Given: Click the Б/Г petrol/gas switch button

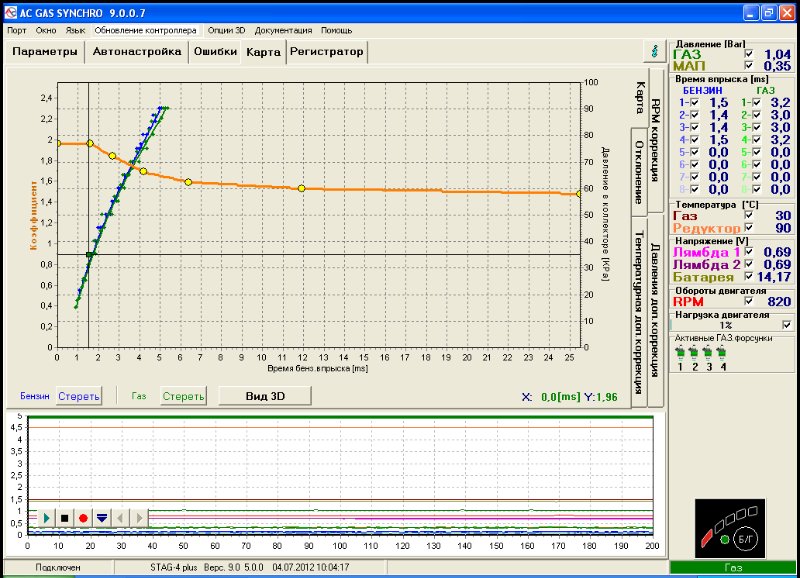Looking at the screenshot, I should [746, 538].
